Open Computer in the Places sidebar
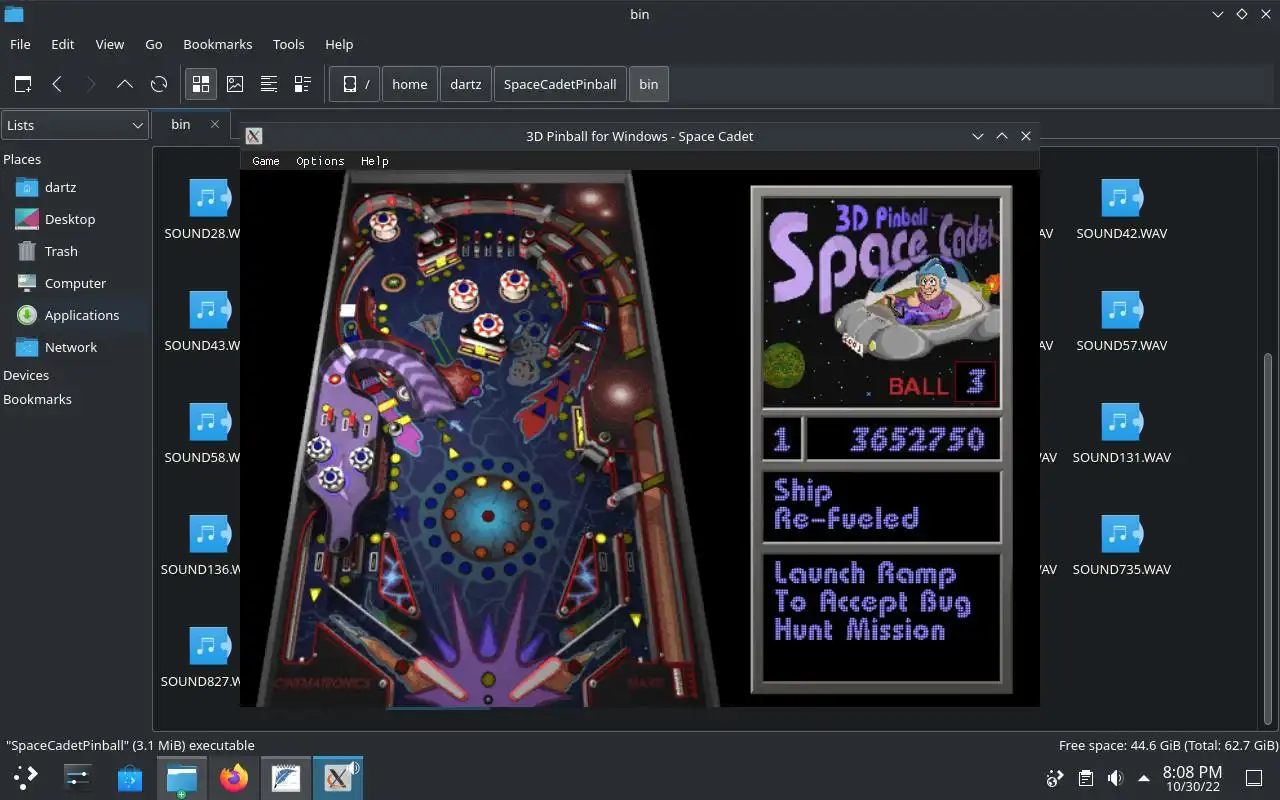This screenshot has height=800, width=1280. 75,283
